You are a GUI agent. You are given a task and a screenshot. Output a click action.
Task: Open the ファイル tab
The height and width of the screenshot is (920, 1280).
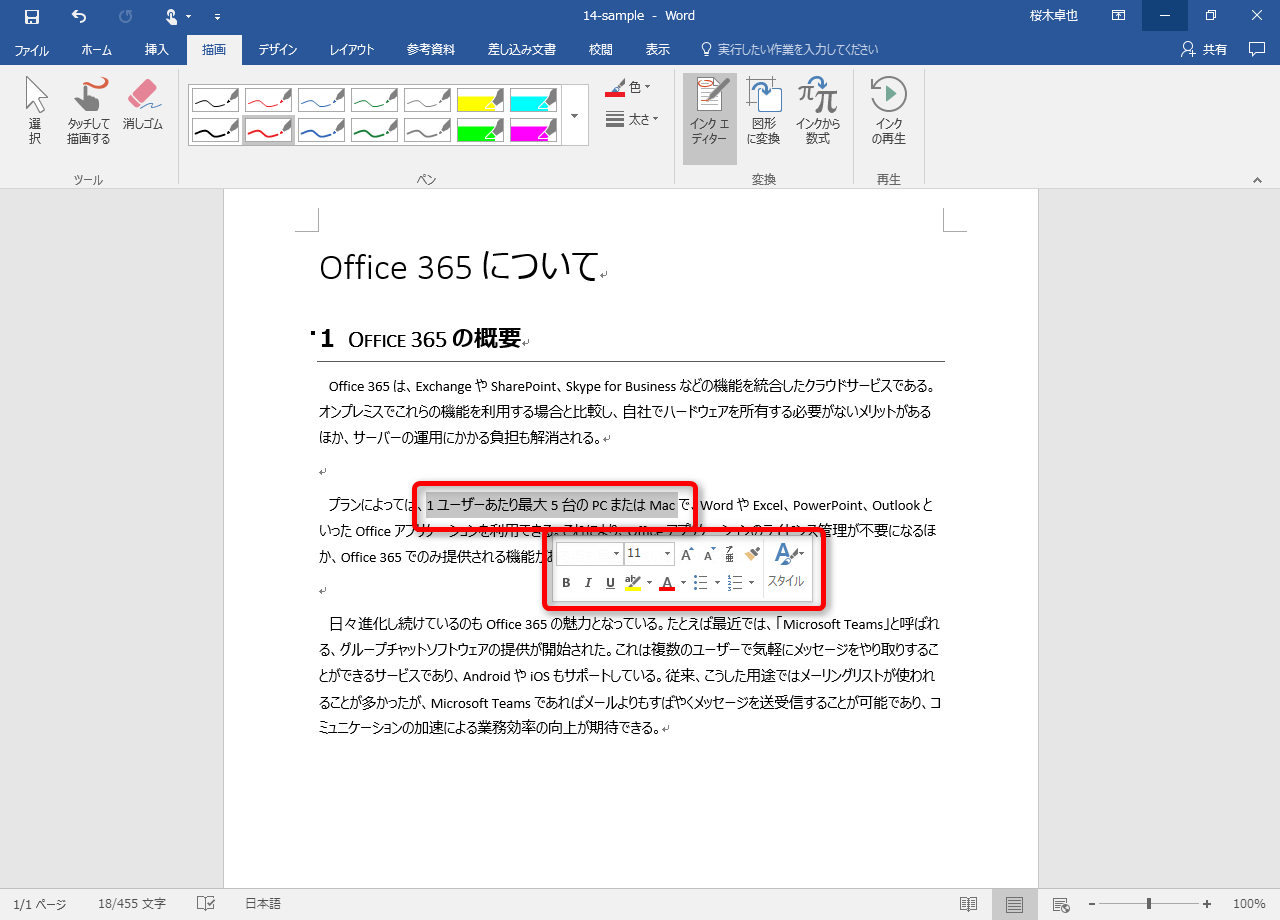tap(32, 49)
